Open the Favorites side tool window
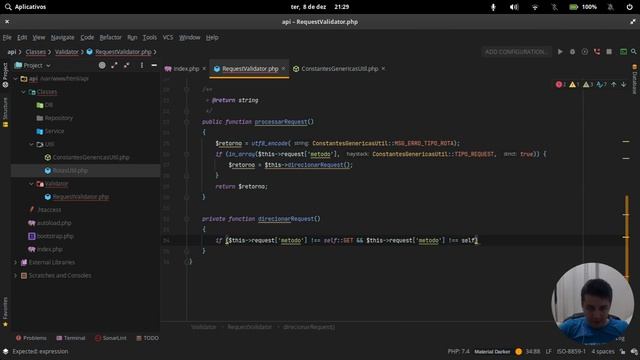The width and height of the screenshot is (640, 360). pos(5,312)
